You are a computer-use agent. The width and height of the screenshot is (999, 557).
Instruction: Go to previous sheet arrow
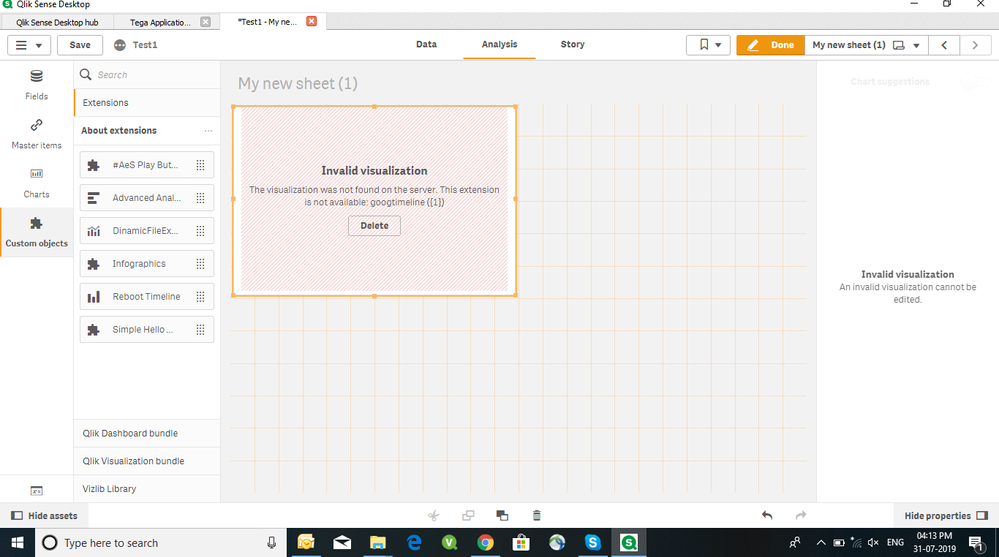pyautogui.click(x=944, y=45)
